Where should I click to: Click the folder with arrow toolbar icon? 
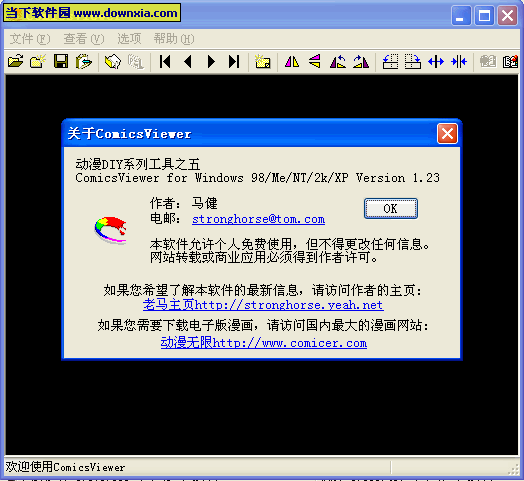84,62
